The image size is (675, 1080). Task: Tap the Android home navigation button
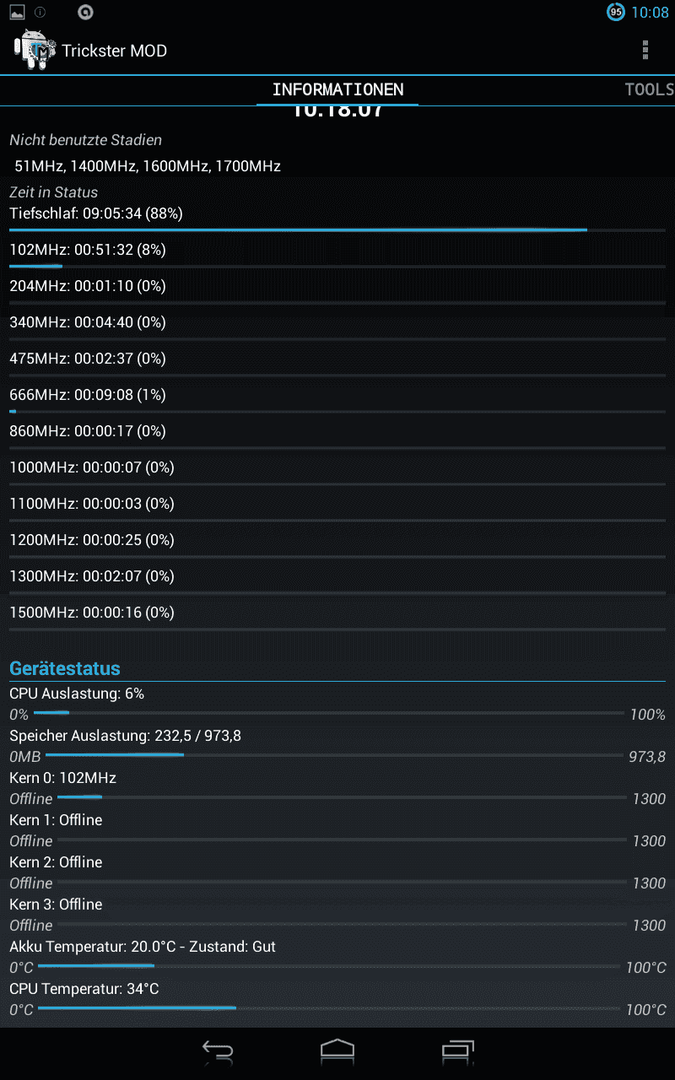click(338, 1052)
